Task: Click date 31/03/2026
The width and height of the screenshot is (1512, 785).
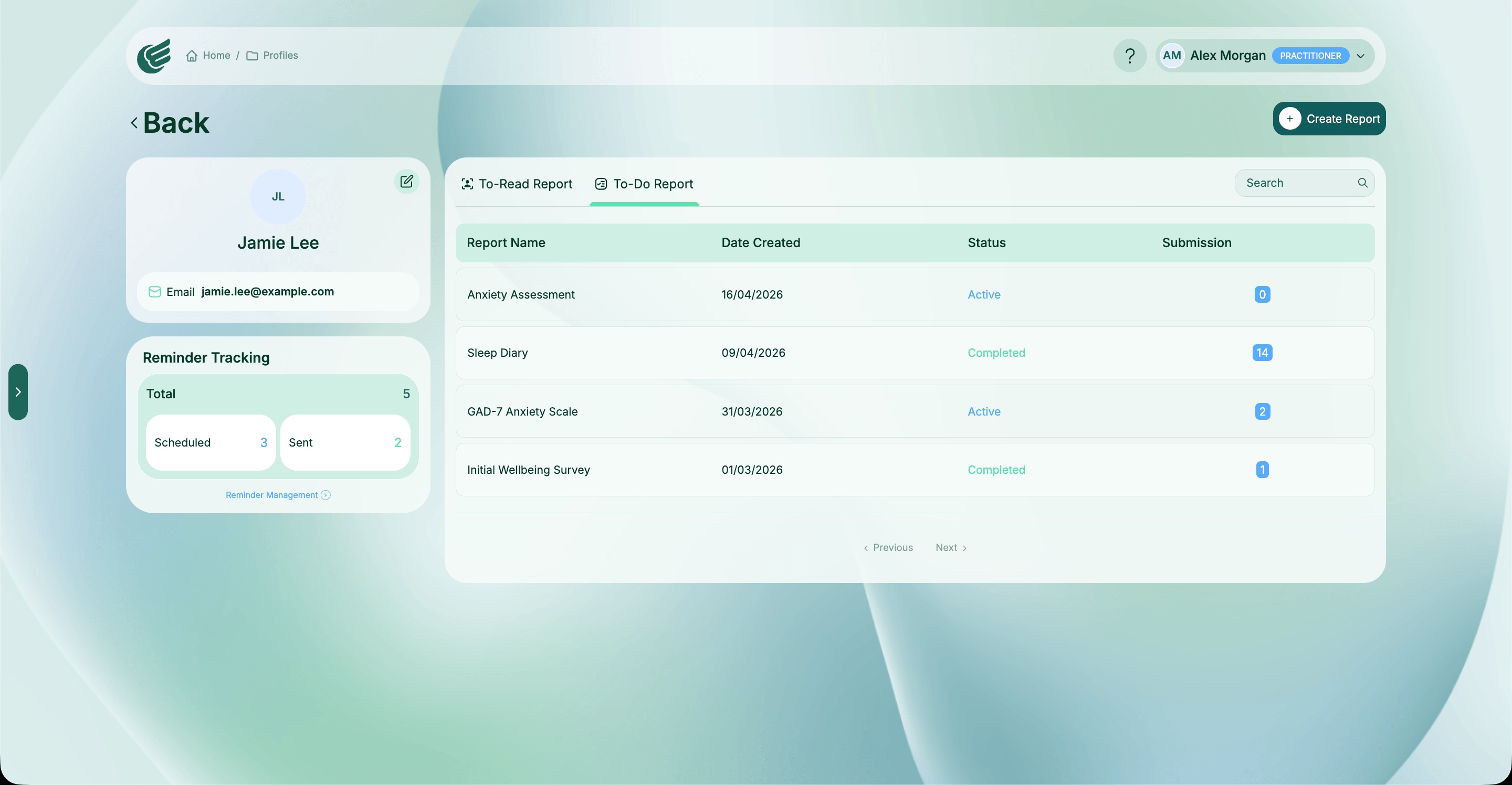Action: [752, 411]
